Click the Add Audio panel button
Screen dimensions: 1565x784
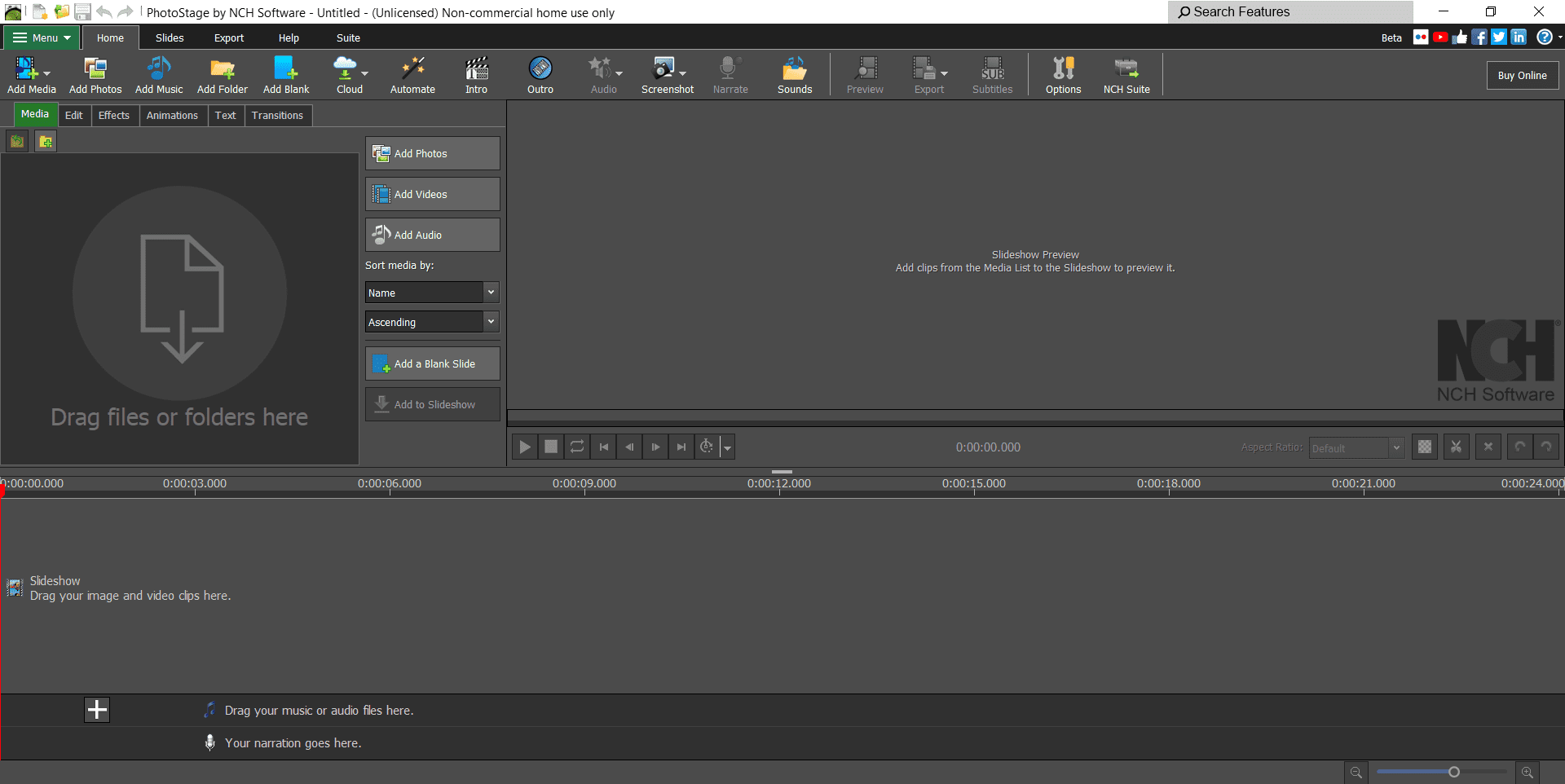(x=433, y=235)
